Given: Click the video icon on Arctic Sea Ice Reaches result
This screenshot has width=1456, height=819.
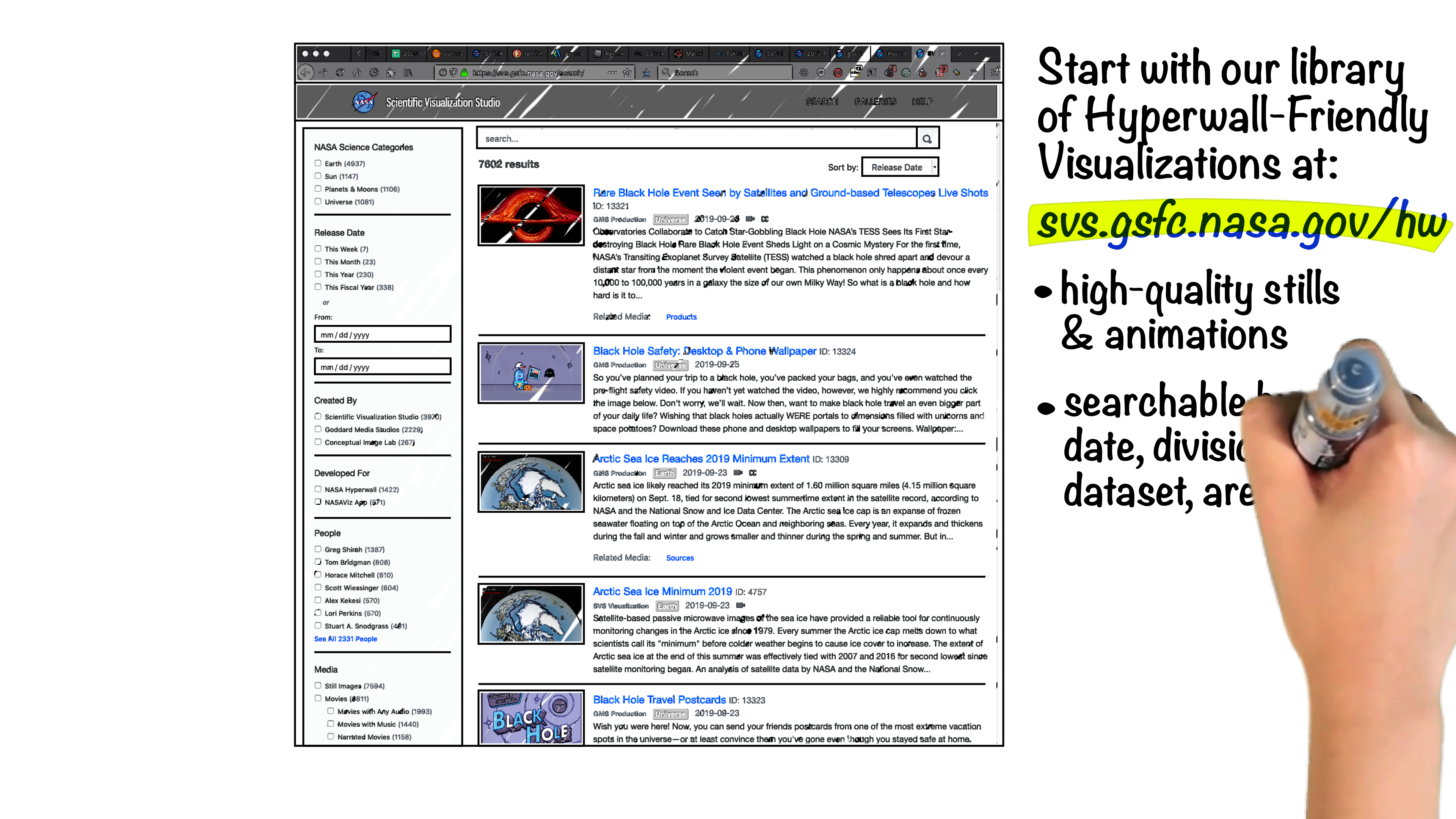Looking at the screenshot, I should [x=737, y=472].
